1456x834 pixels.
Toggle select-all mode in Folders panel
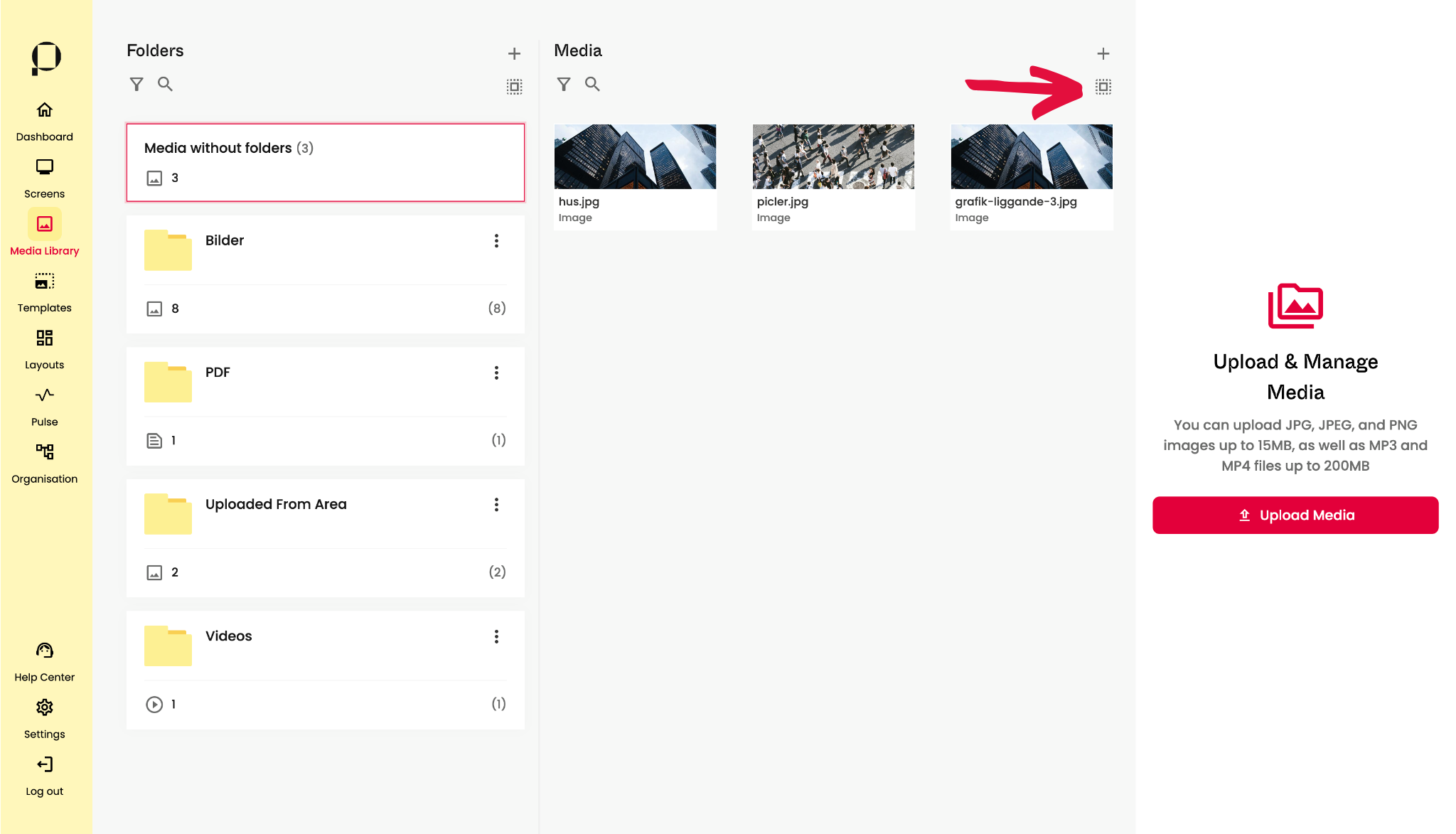coord(514,87)
